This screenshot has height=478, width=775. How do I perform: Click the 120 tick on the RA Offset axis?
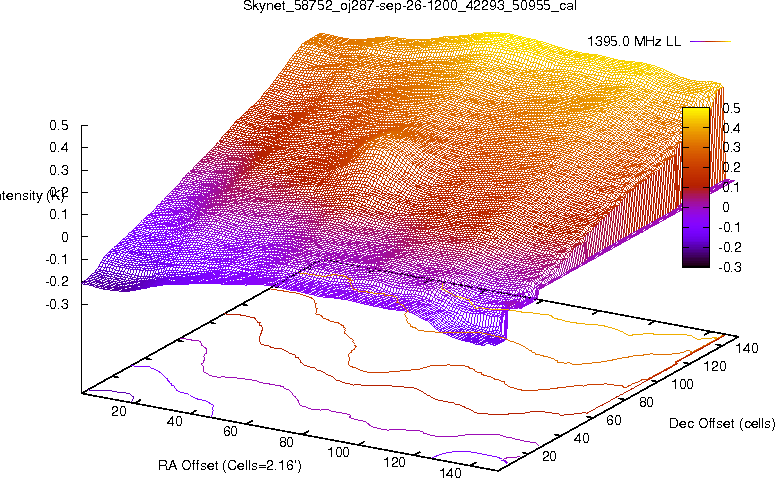[394, 463]
